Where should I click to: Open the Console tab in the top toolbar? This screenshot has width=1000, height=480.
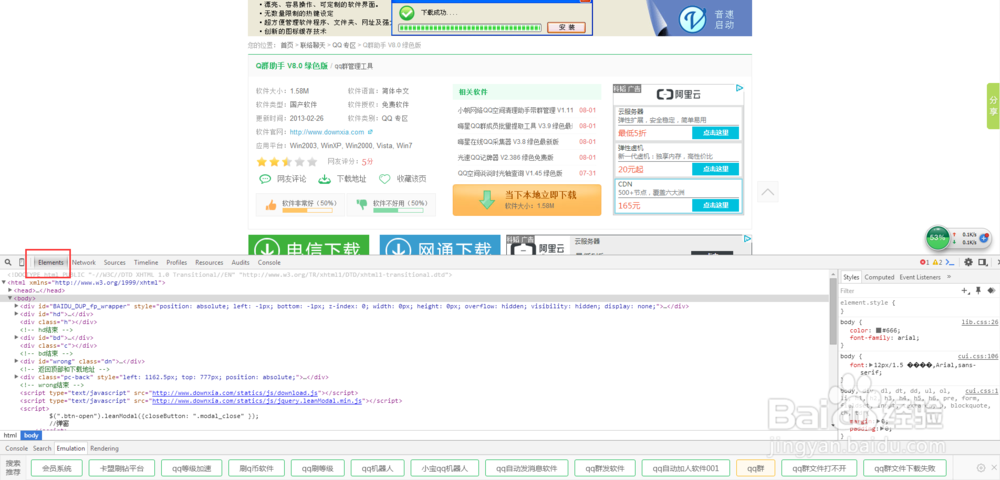click(269, 263)
